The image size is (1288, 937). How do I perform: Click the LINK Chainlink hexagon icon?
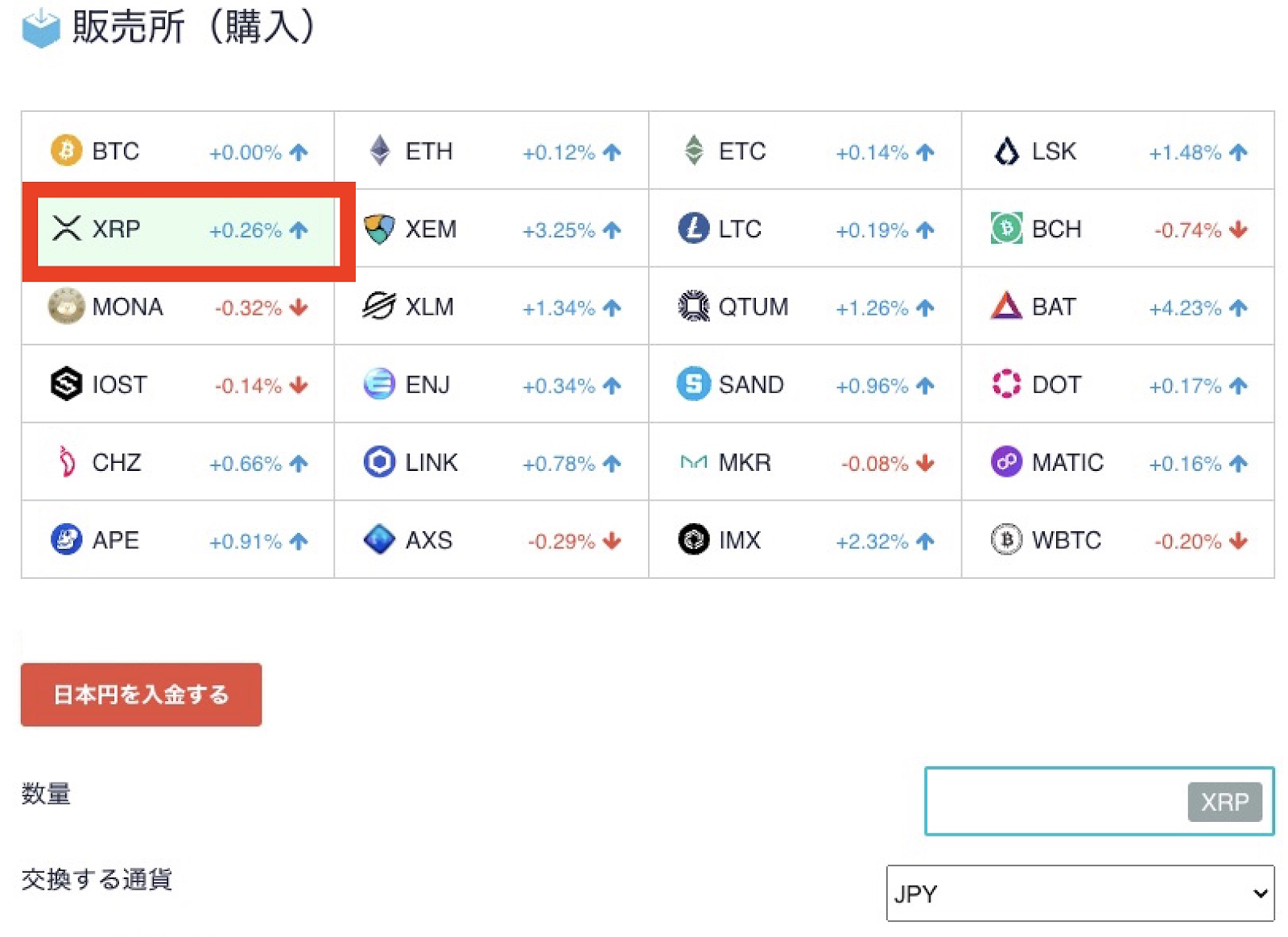click(x=379, y=462)
